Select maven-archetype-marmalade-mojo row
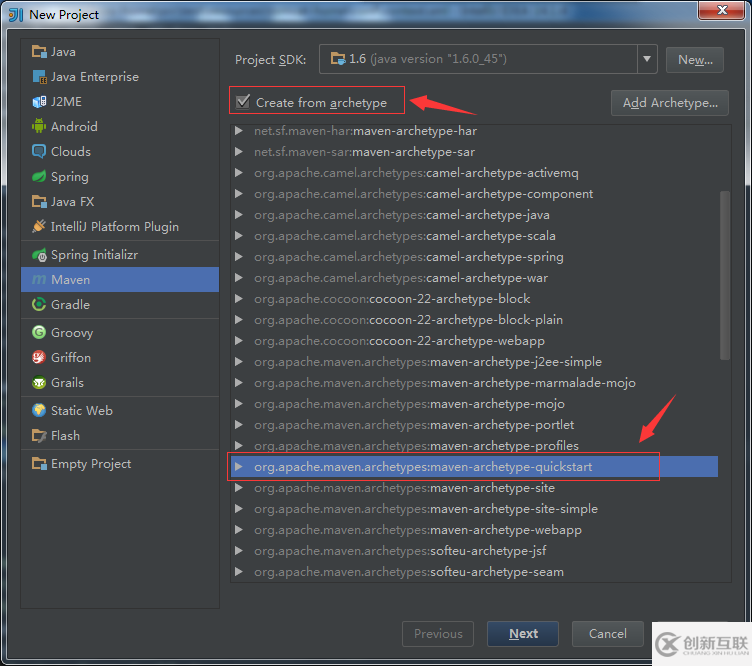This screenshot has width=752, height=666. (x=474, y=383)
